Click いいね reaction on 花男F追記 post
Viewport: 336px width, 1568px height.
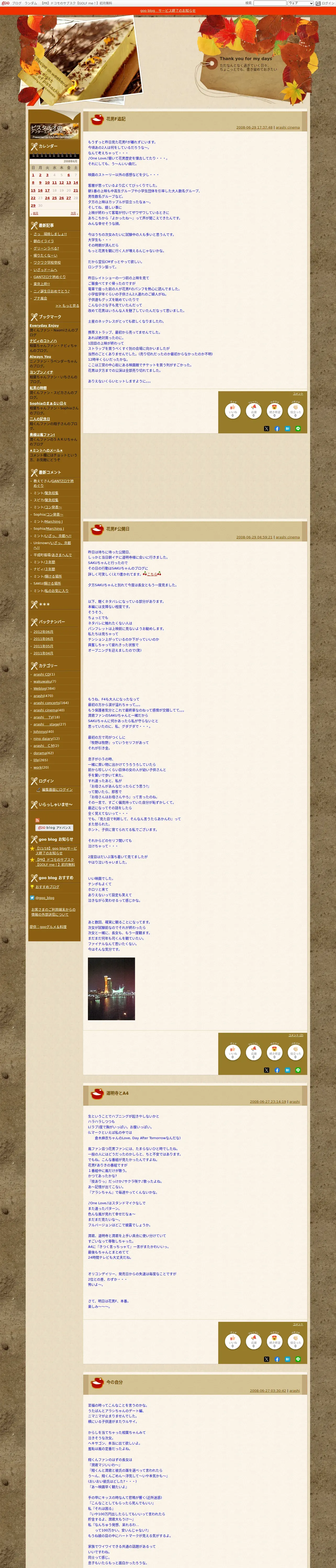pos(232,411)
